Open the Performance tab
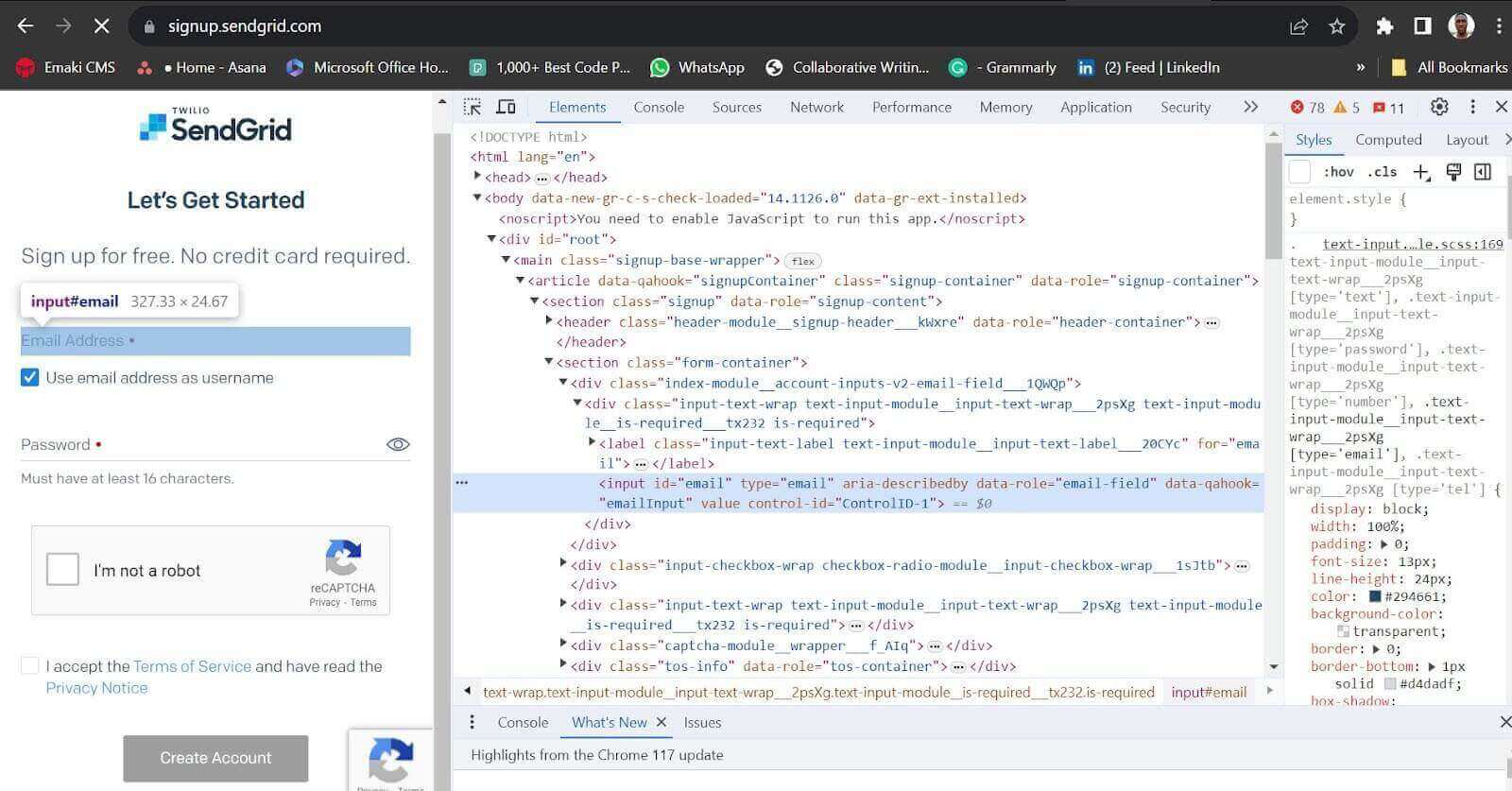Image resolution: width=1512 pixels, height=791 pixels. coord(912,107)
